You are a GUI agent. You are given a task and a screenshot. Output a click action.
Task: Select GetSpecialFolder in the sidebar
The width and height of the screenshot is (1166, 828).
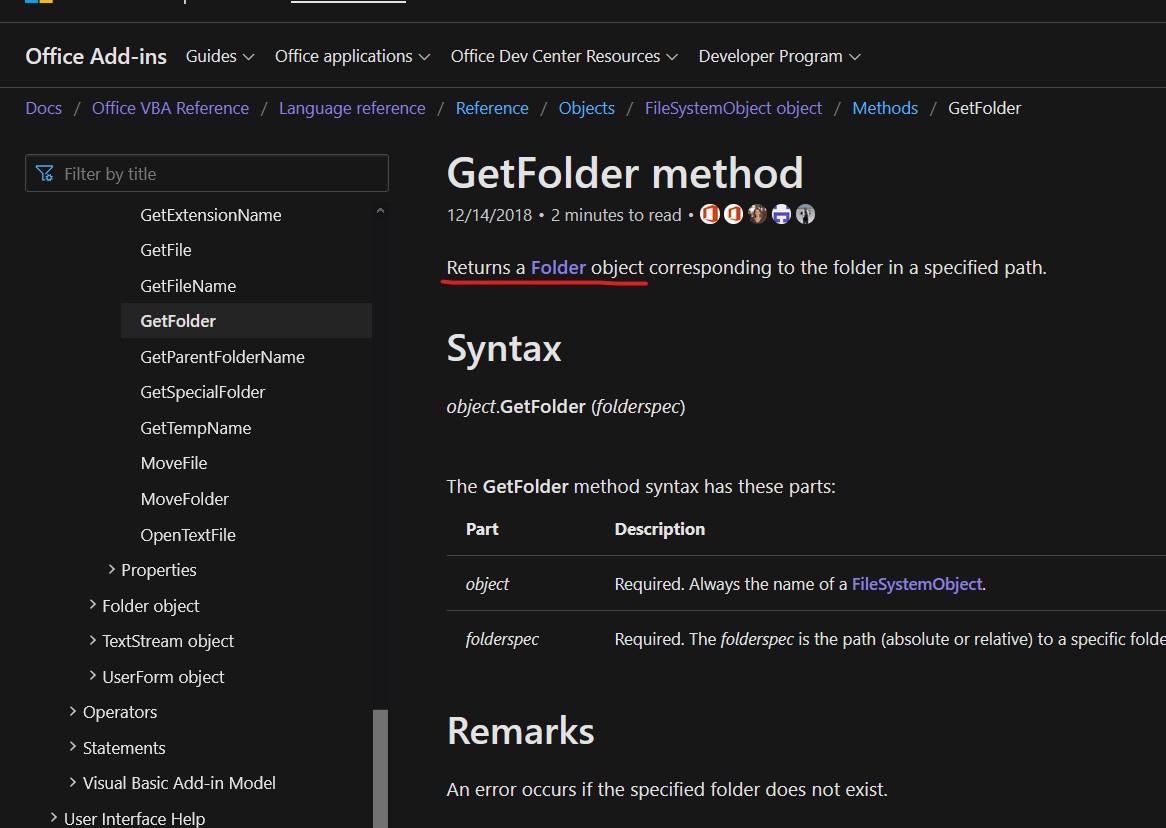coord(203,392)
